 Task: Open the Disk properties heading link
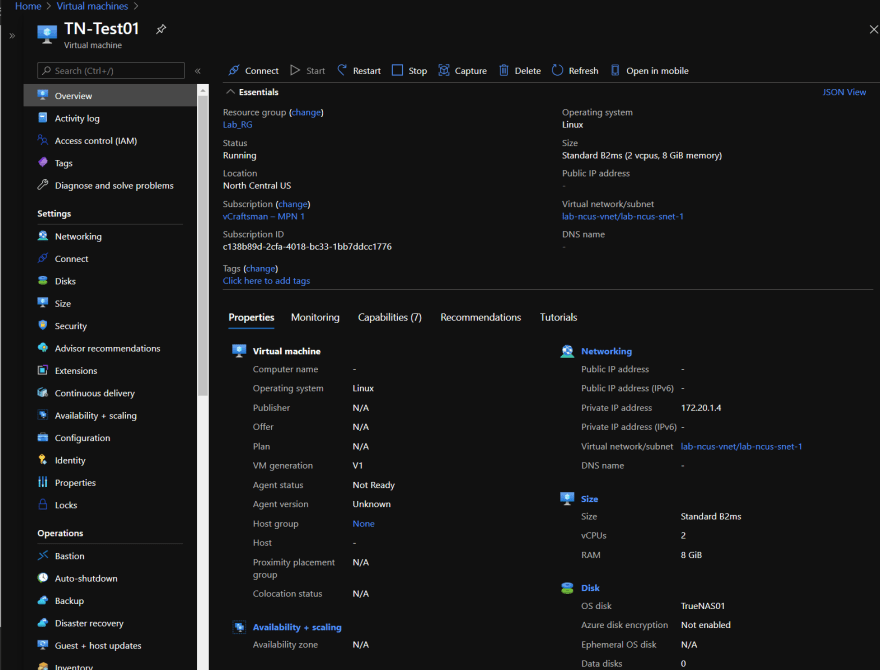(x=590, y=588)
